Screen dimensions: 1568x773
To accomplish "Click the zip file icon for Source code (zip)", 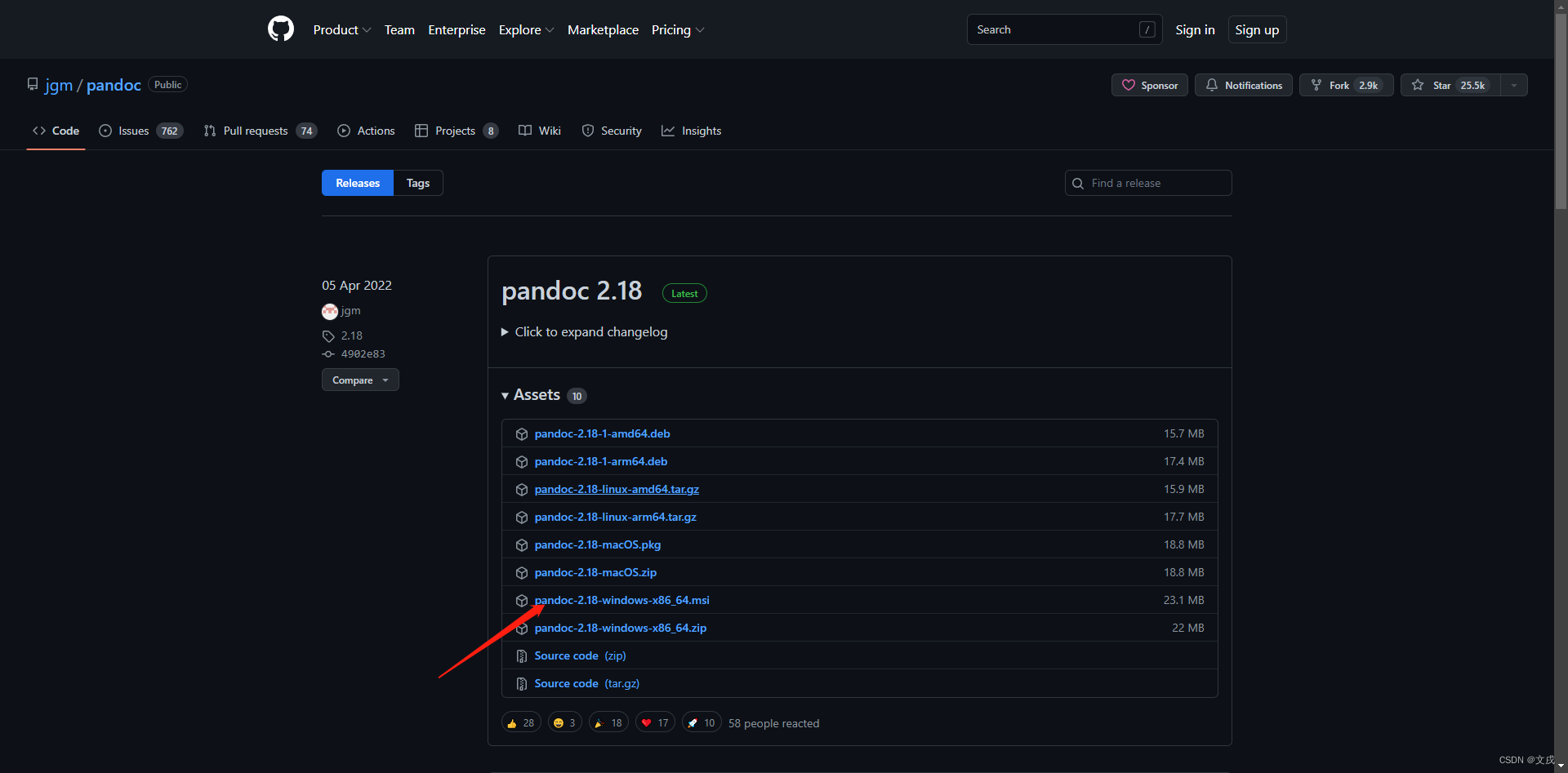I will pyautogui.click(x=522, y=656).
